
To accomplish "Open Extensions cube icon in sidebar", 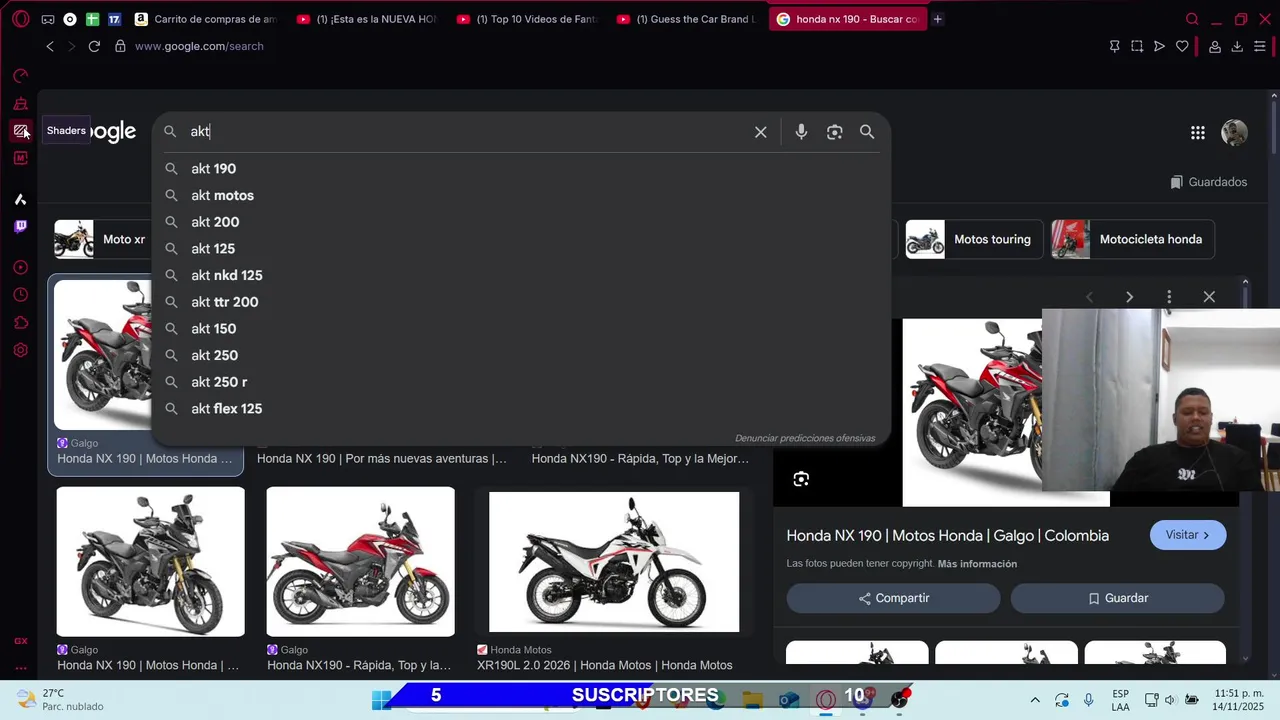I will tap(20, 323).
